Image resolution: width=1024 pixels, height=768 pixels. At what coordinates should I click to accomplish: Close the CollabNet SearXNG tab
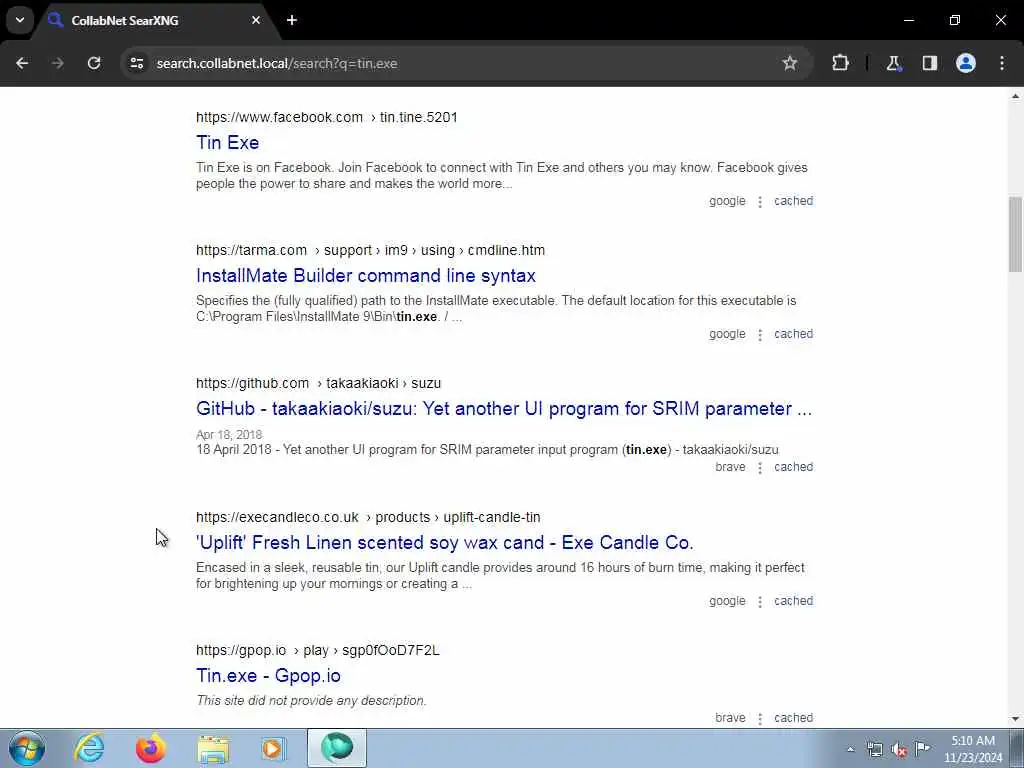pyautogui.click(x=256, y=20)
